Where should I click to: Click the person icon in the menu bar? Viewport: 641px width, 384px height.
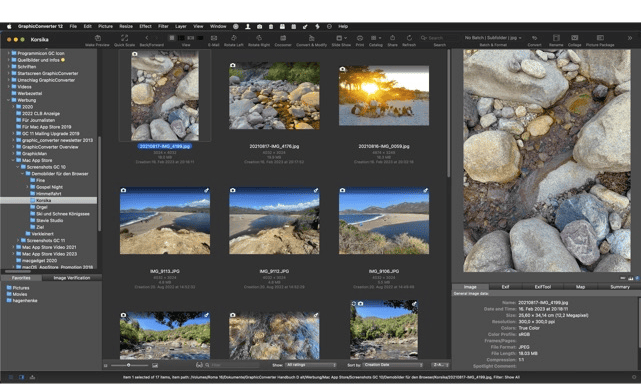[x=247, y=26]
